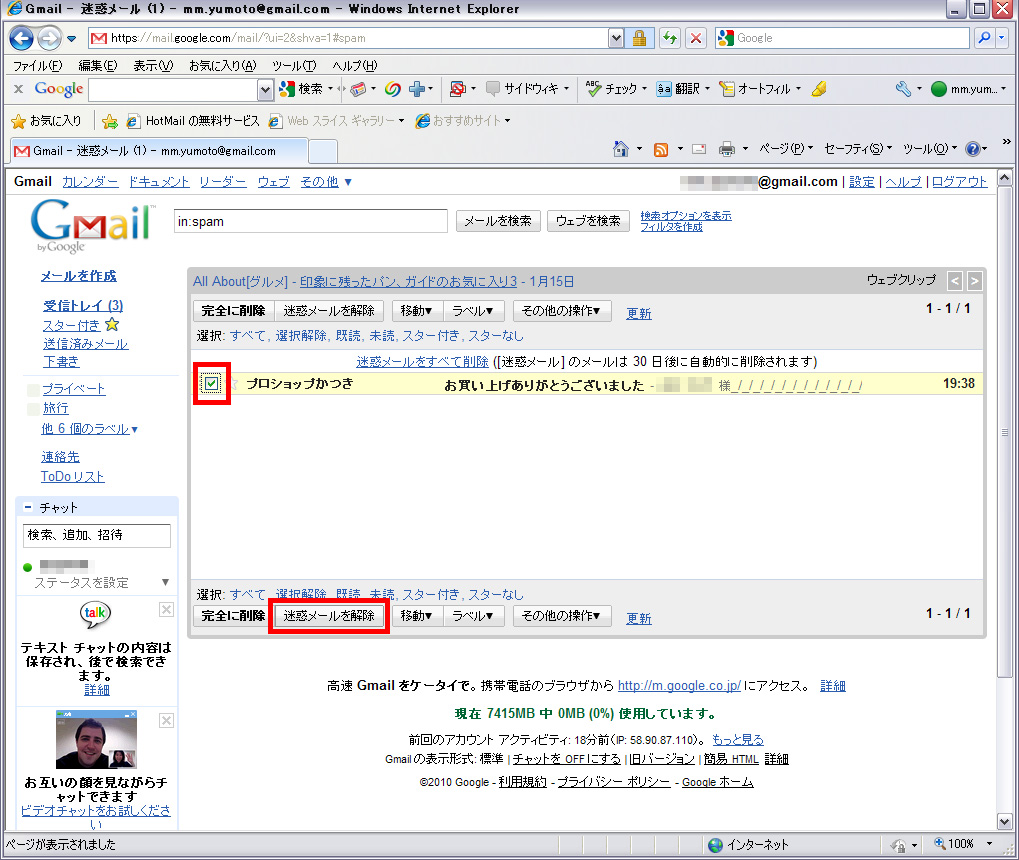Click the star icon next to スター付き

[x=112, y=324]
